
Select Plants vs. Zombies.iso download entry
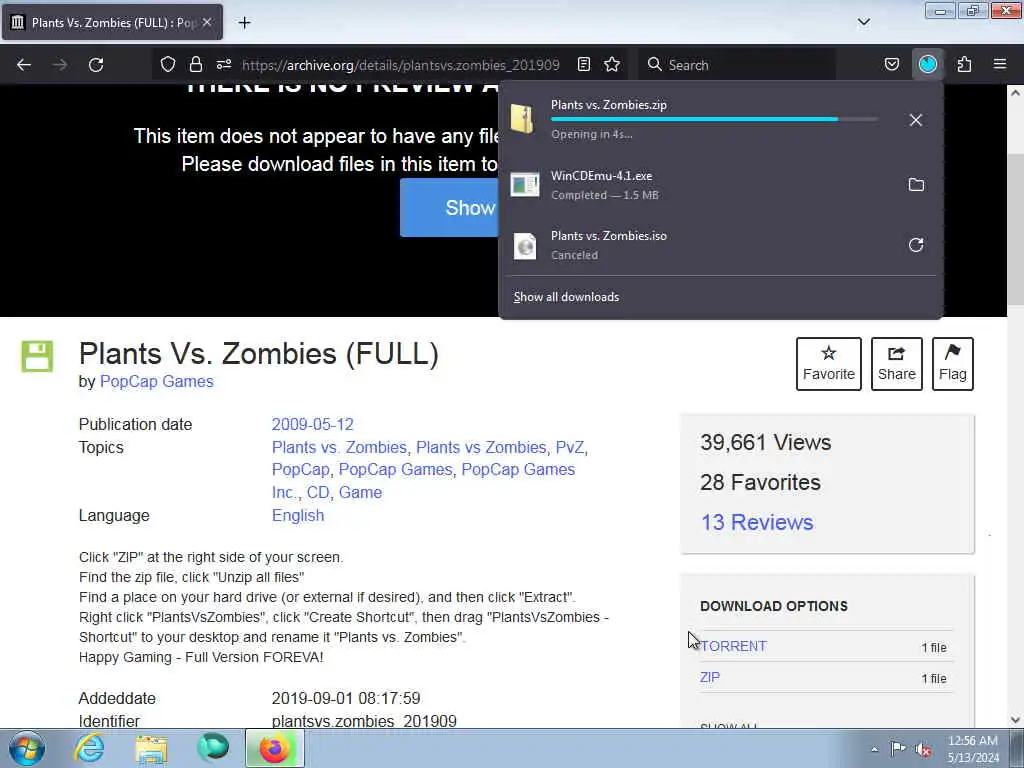pyautogui.click(x=721, y=245)
